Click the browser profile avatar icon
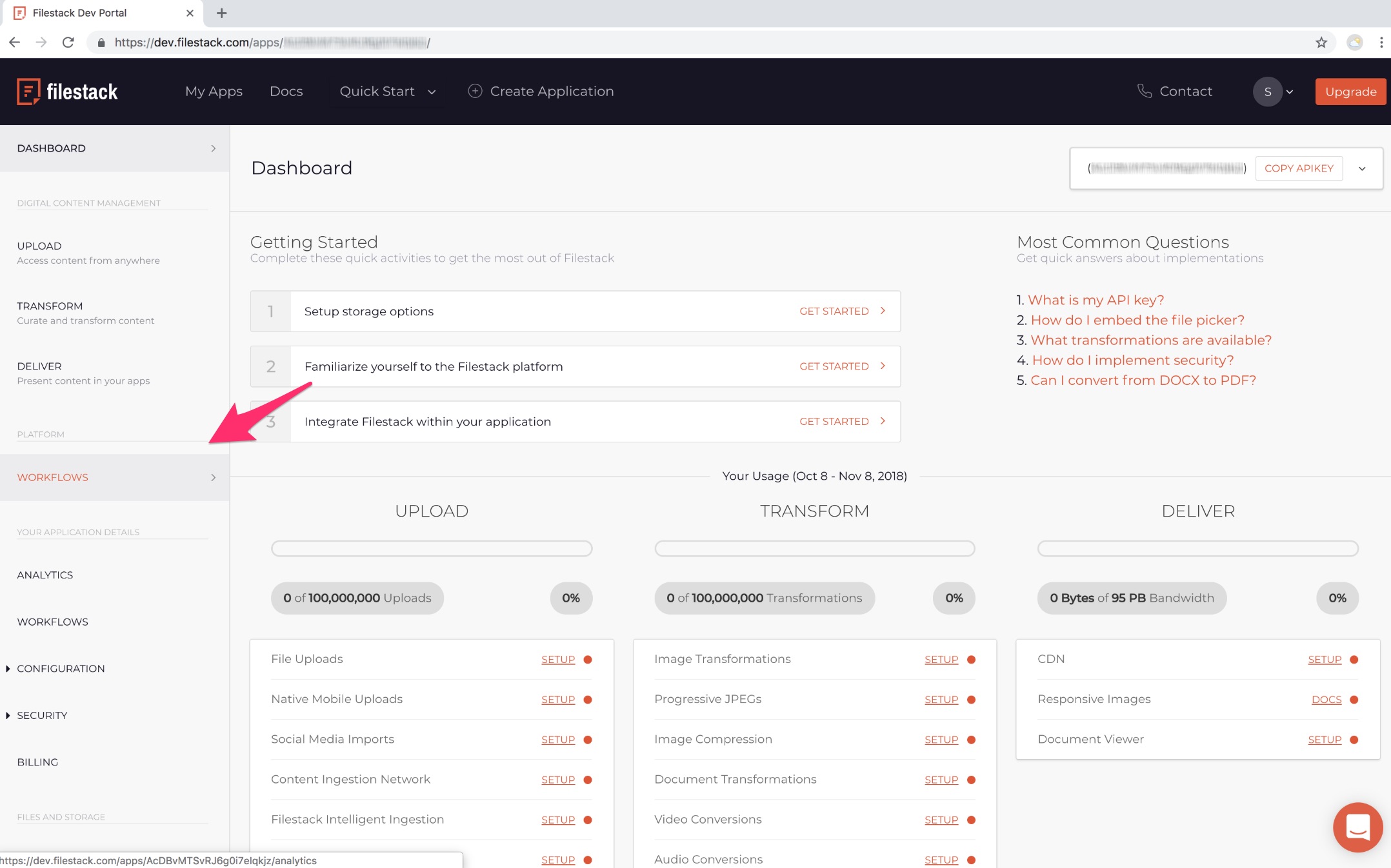The height and width of the screenshot is (868, 1391). pos(1354,43)
